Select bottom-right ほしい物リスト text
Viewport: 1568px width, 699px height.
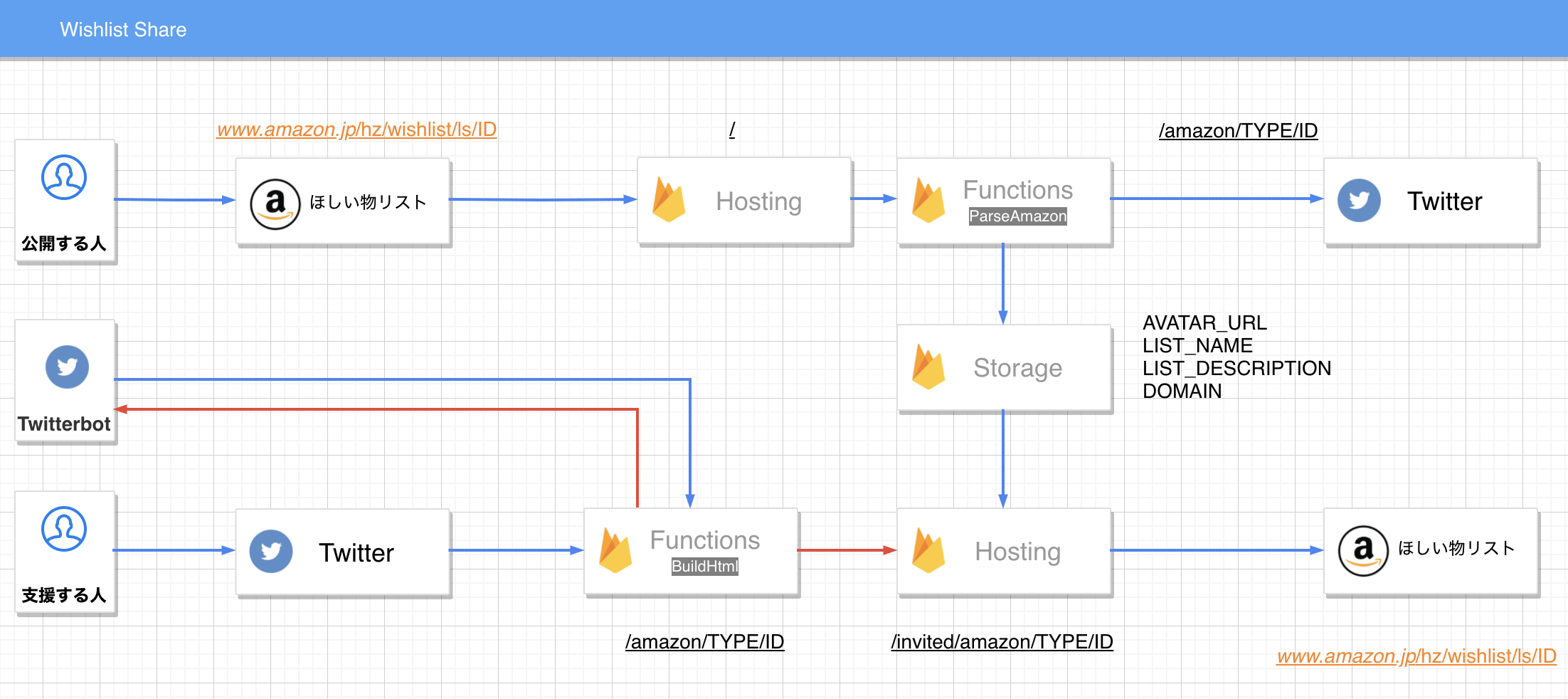coord(1456,548)
